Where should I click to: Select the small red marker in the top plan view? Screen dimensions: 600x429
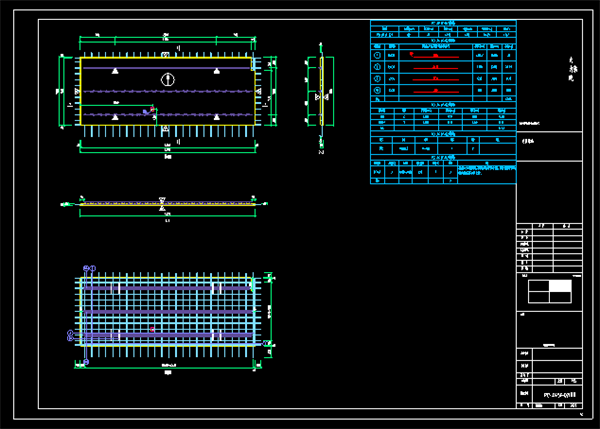152,110
